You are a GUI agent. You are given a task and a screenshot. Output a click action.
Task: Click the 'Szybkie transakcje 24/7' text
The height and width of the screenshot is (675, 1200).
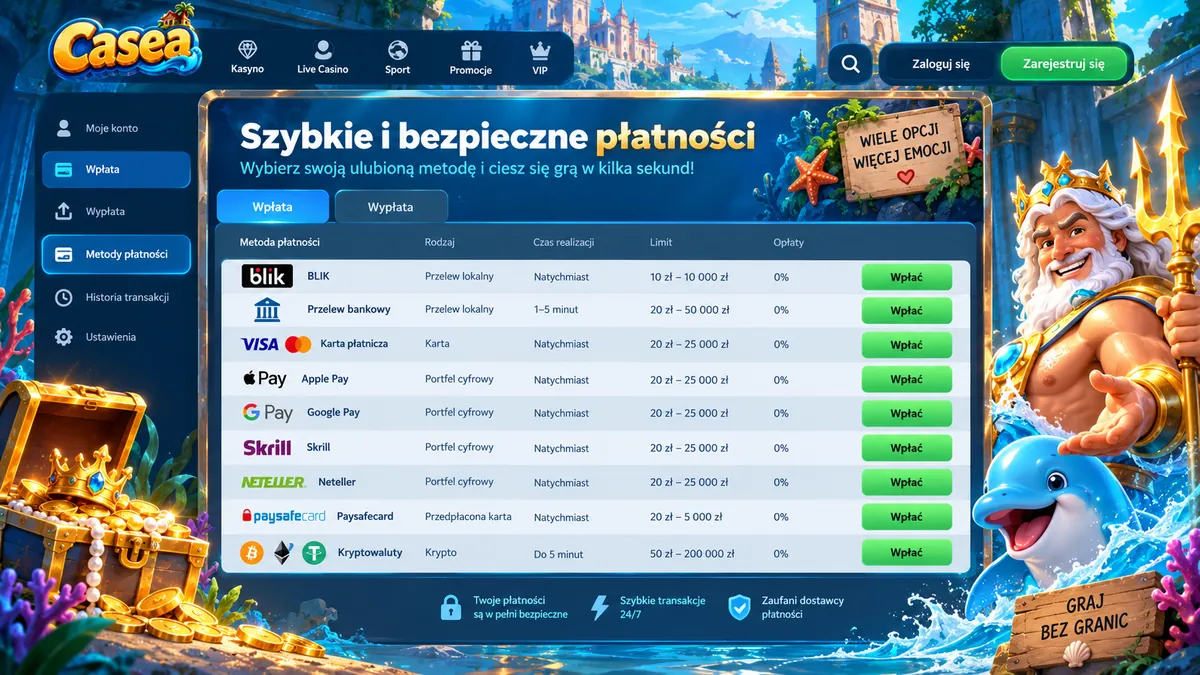[x=663, y=607]
